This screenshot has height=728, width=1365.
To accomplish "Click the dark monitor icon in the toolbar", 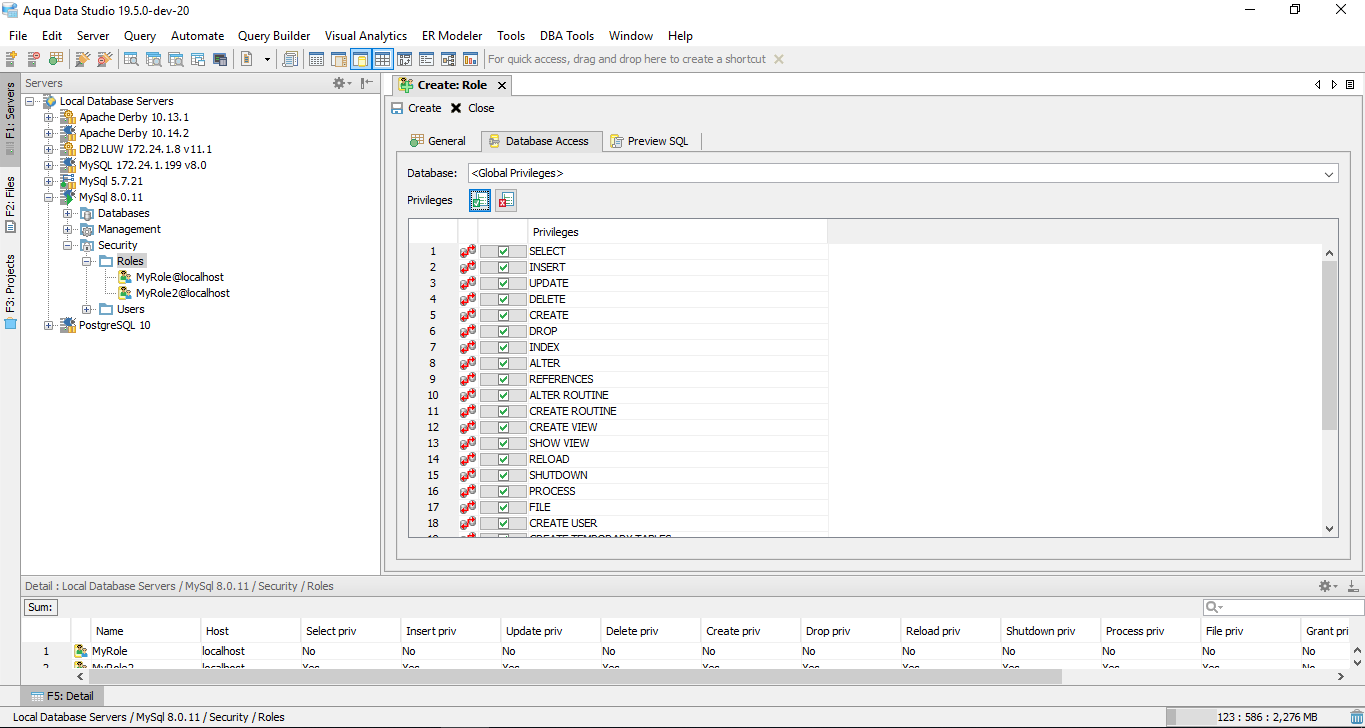I will click(x=220, y=59).
